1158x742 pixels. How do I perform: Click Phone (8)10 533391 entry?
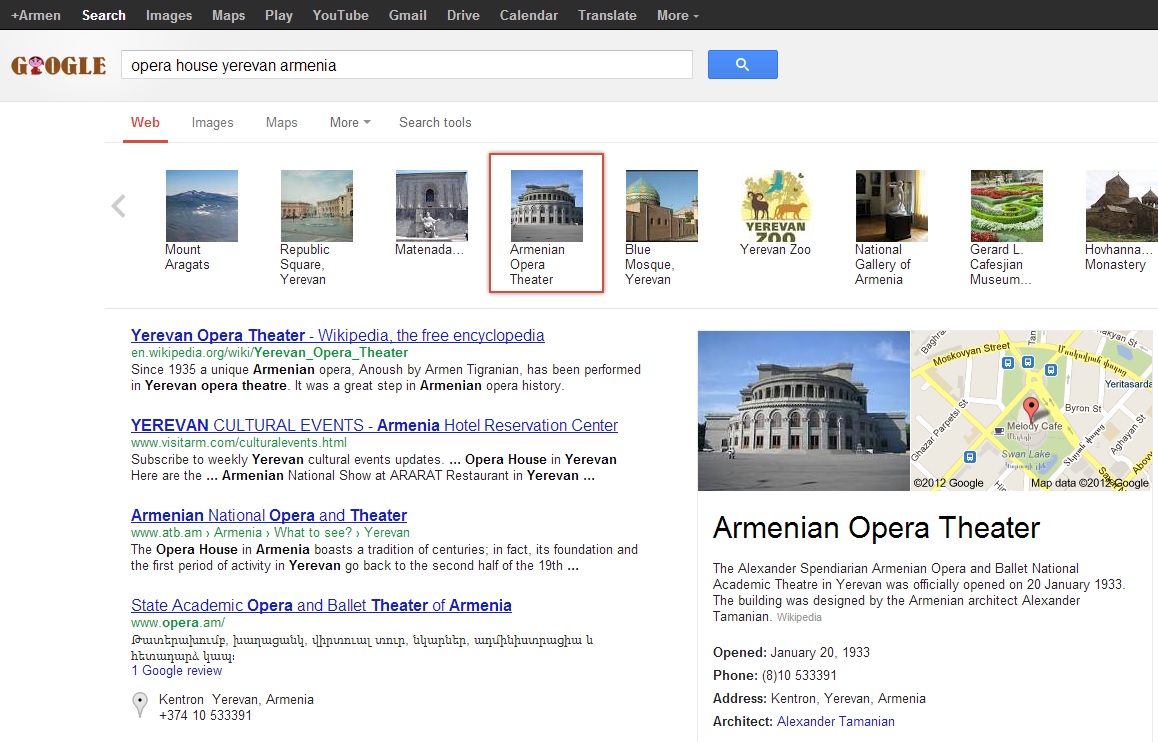click(x=775, y=676)
